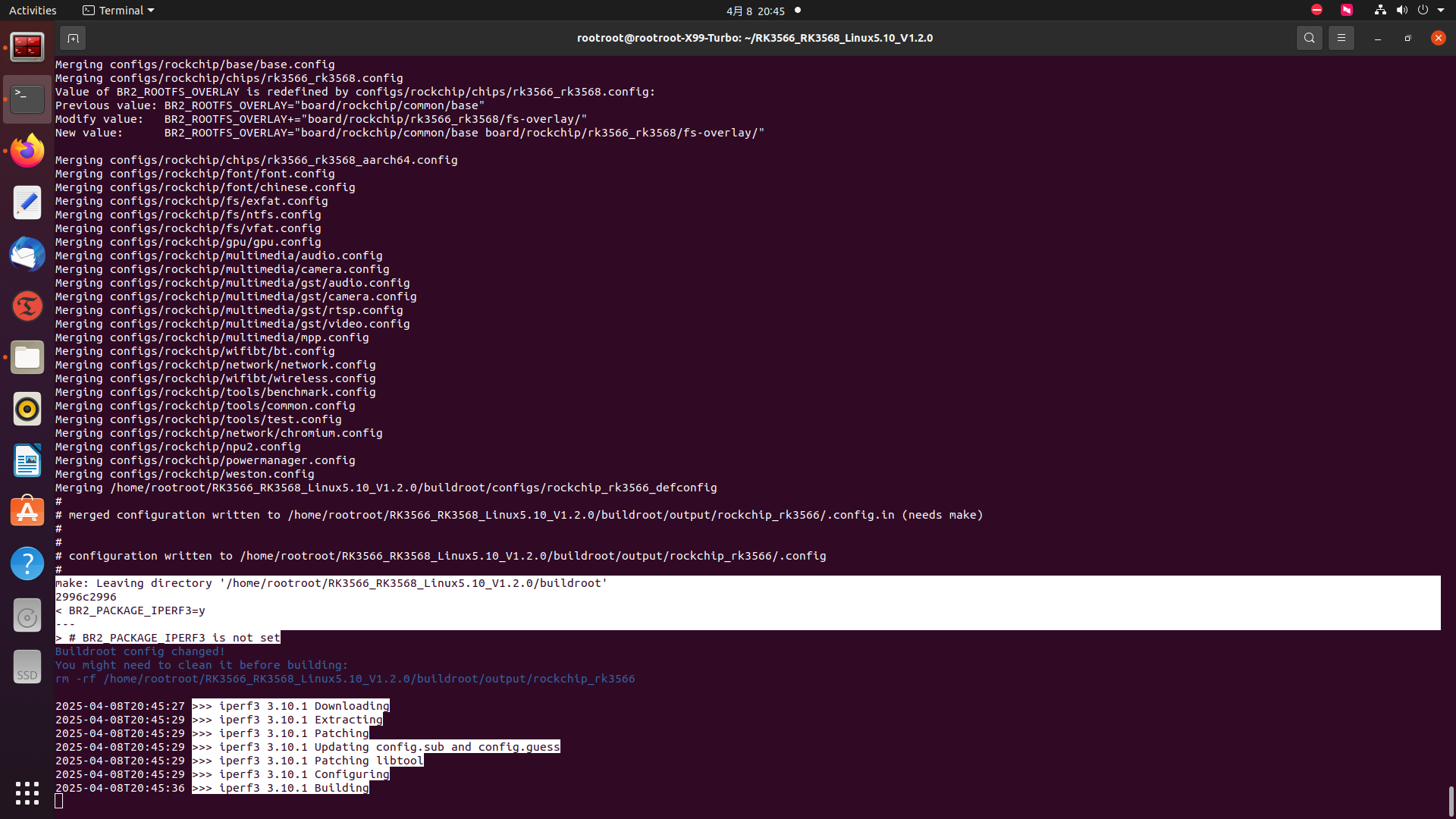Open new terminal tab button
The image size is (1456, 819).
point(73,38)
